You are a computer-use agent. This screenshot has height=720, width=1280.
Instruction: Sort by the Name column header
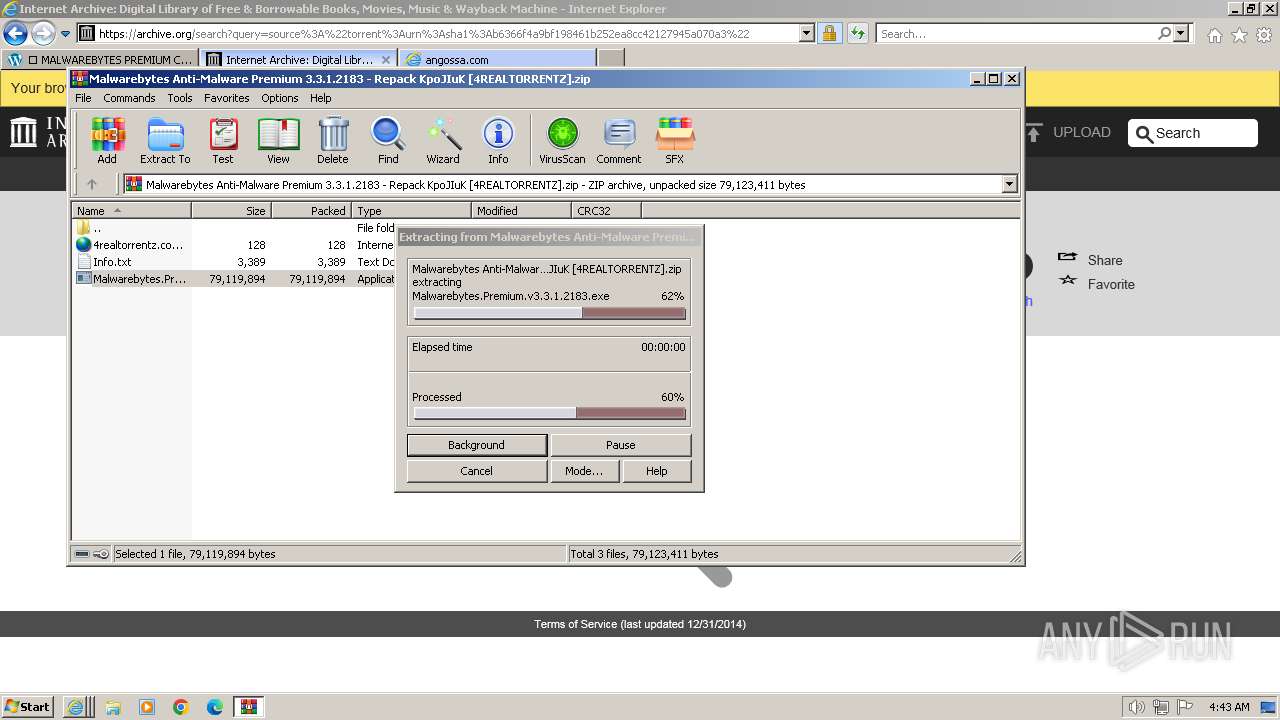[131, 211]
